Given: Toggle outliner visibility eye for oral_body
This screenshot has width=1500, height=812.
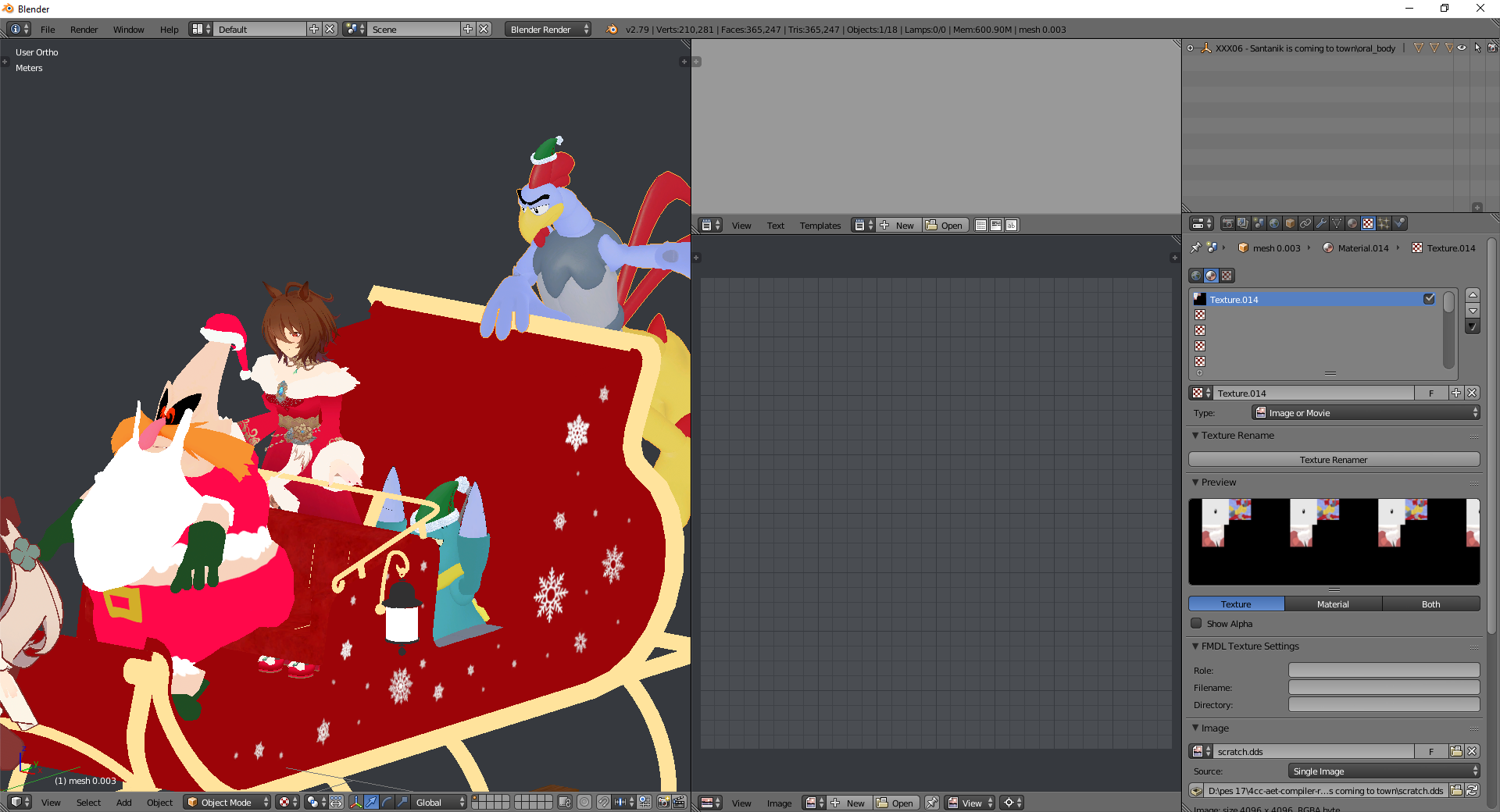Looking at the screenshot, I should coord(1462,48).
